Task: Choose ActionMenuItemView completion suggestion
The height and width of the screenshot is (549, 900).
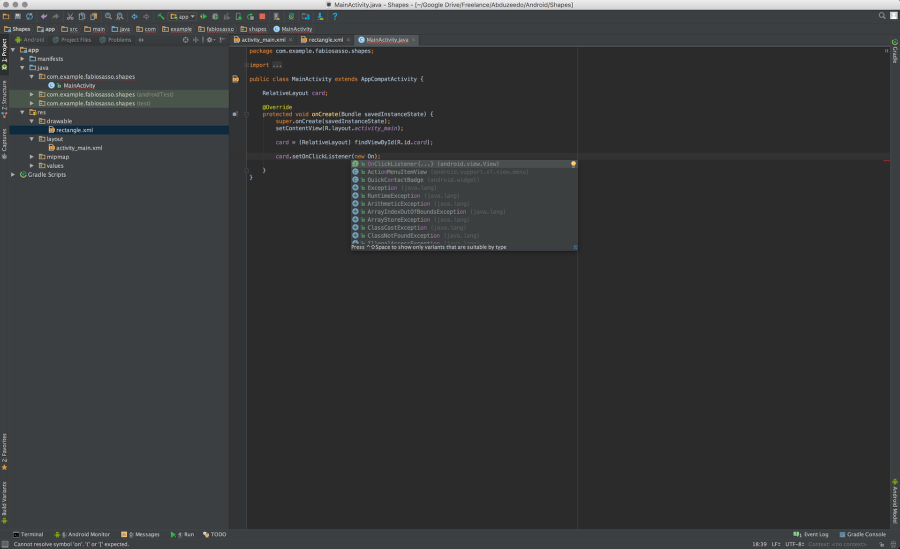Action: coord(464,172)
